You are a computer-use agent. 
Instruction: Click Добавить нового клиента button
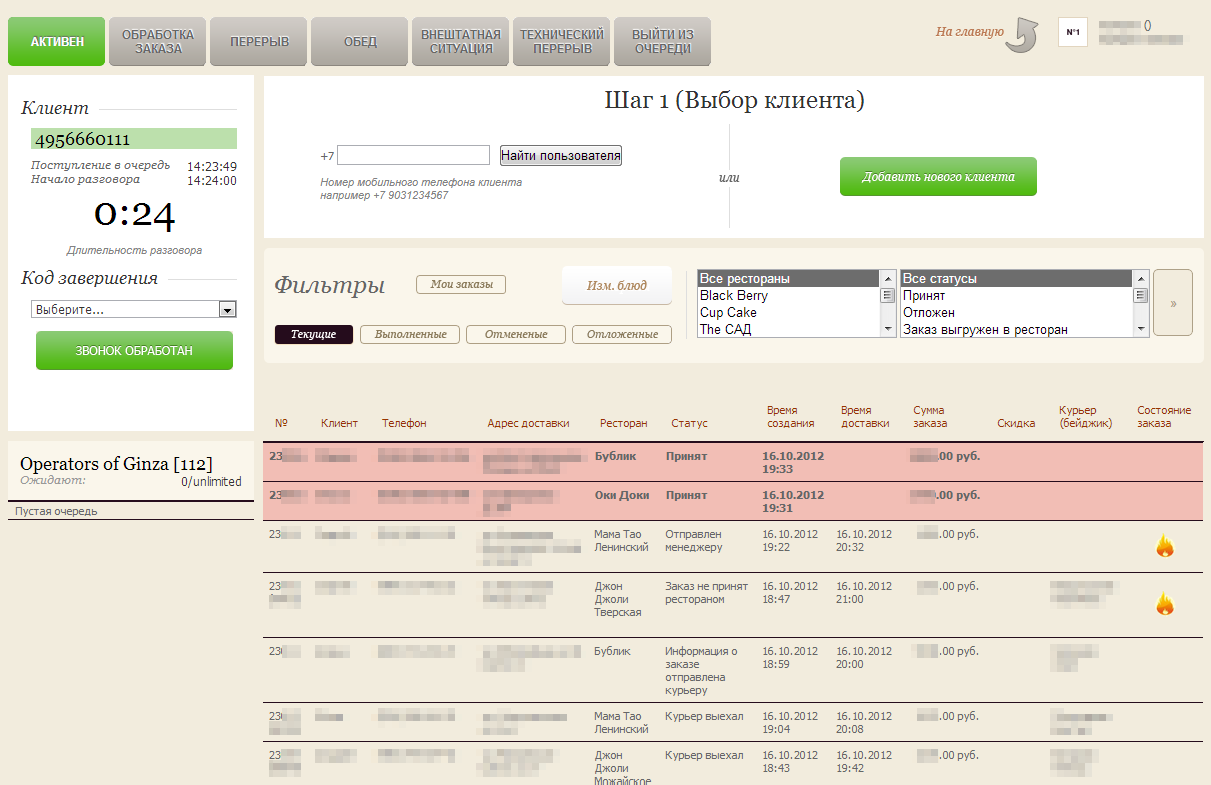[x=937, y=177]
